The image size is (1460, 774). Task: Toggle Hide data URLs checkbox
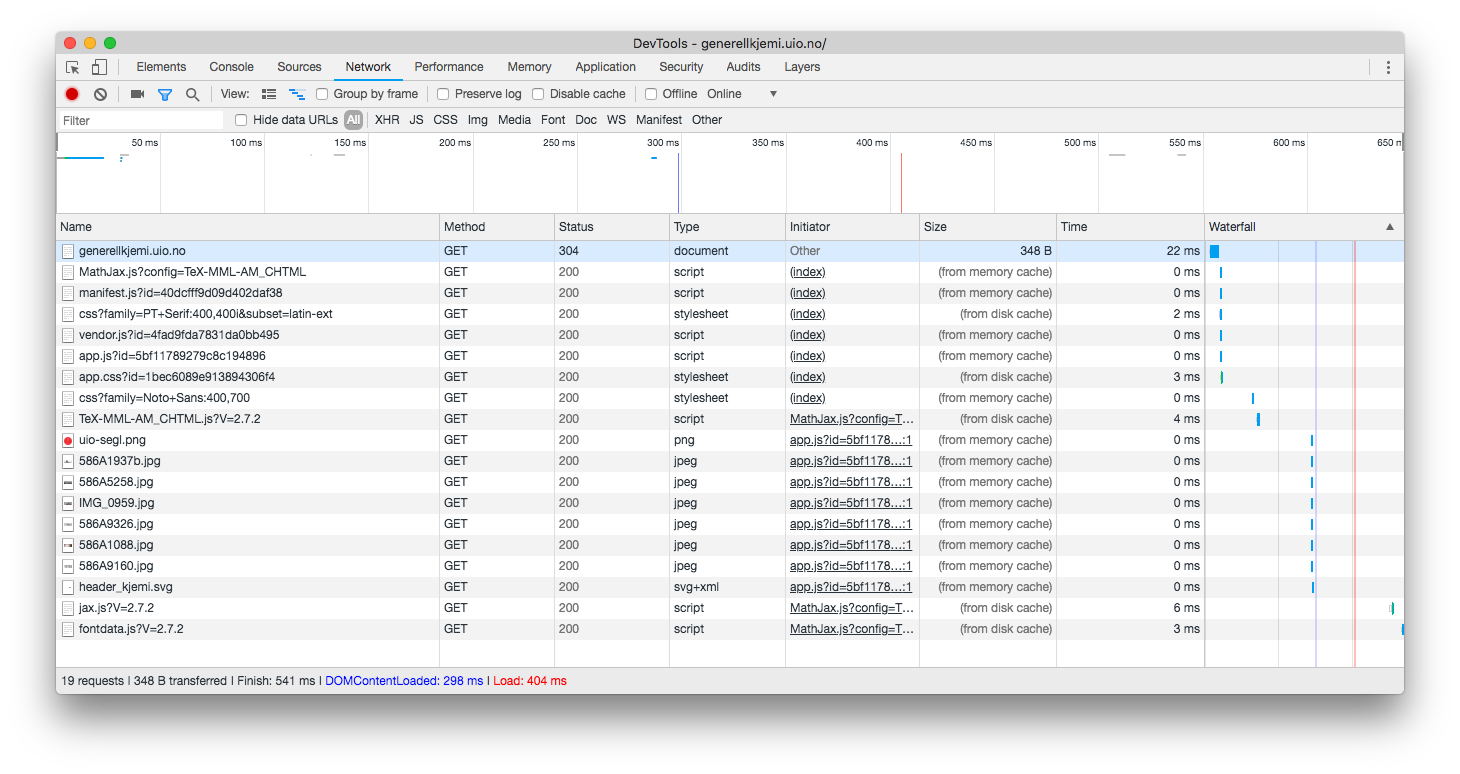point(241,120)
